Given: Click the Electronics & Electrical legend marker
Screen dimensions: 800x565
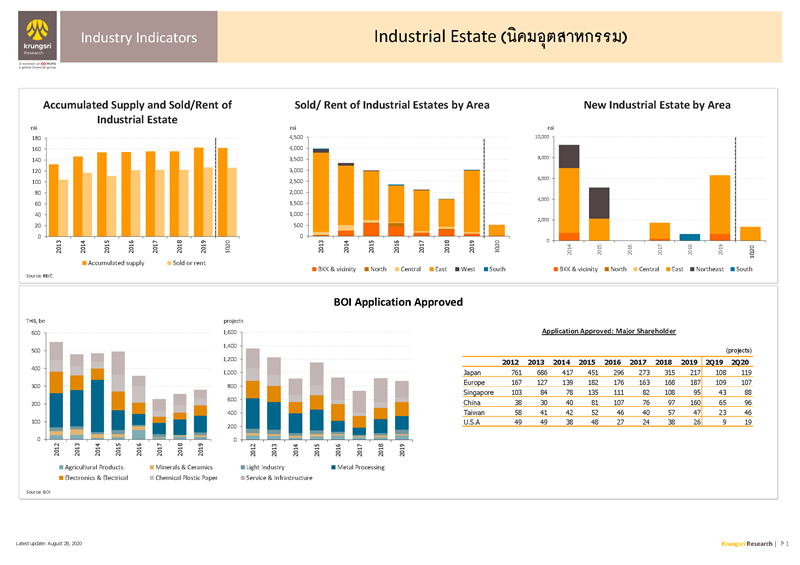Looking at the screenshot, I should click(x=60, y=478).
